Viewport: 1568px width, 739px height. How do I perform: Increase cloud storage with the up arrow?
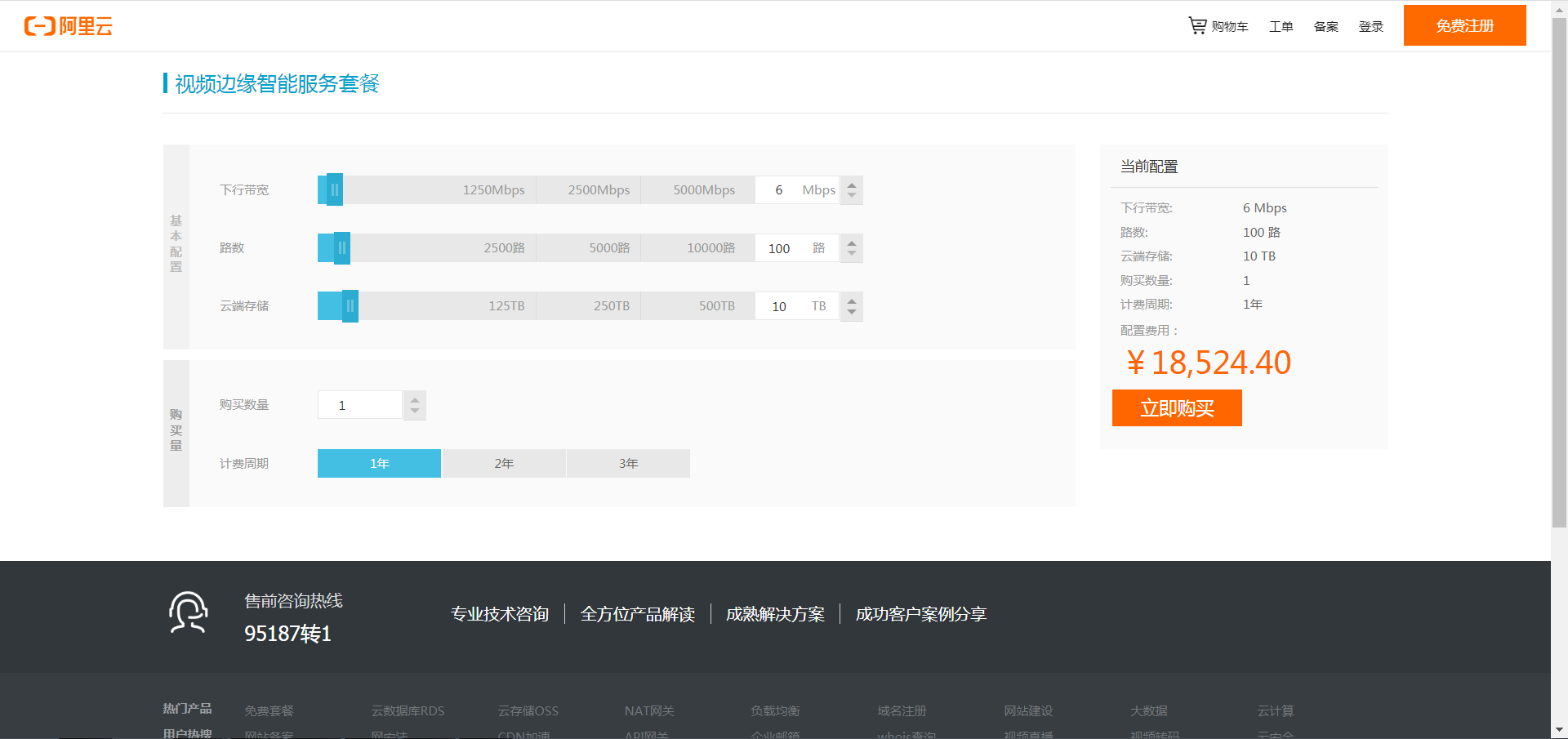852,300
